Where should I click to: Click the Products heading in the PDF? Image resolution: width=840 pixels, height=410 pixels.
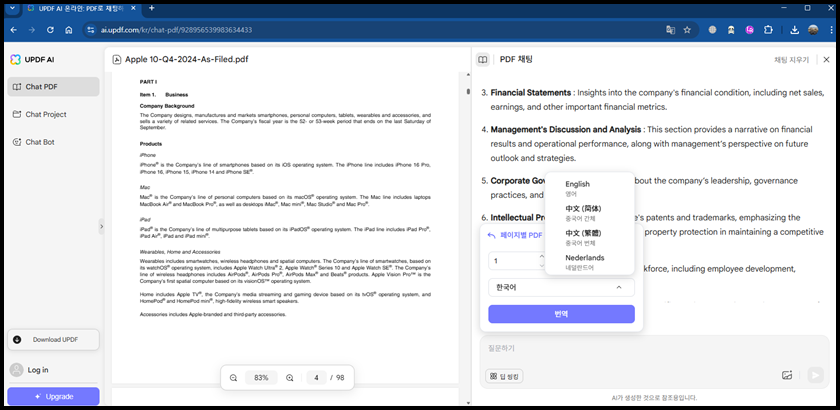pos(151,144)
